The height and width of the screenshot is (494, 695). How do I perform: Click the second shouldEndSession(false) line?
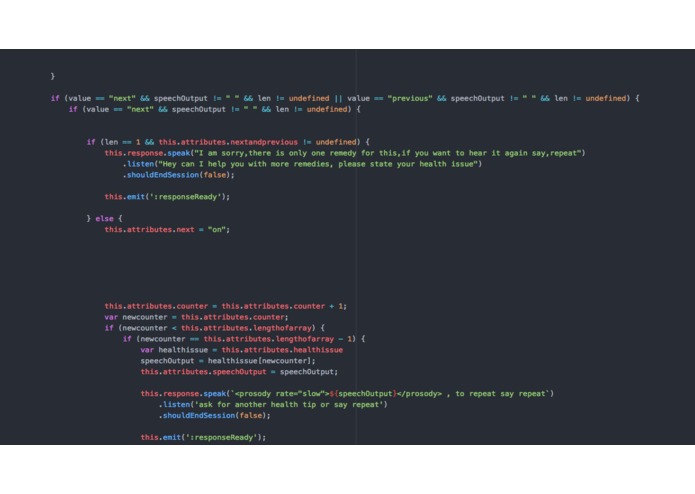coord(215,416)
